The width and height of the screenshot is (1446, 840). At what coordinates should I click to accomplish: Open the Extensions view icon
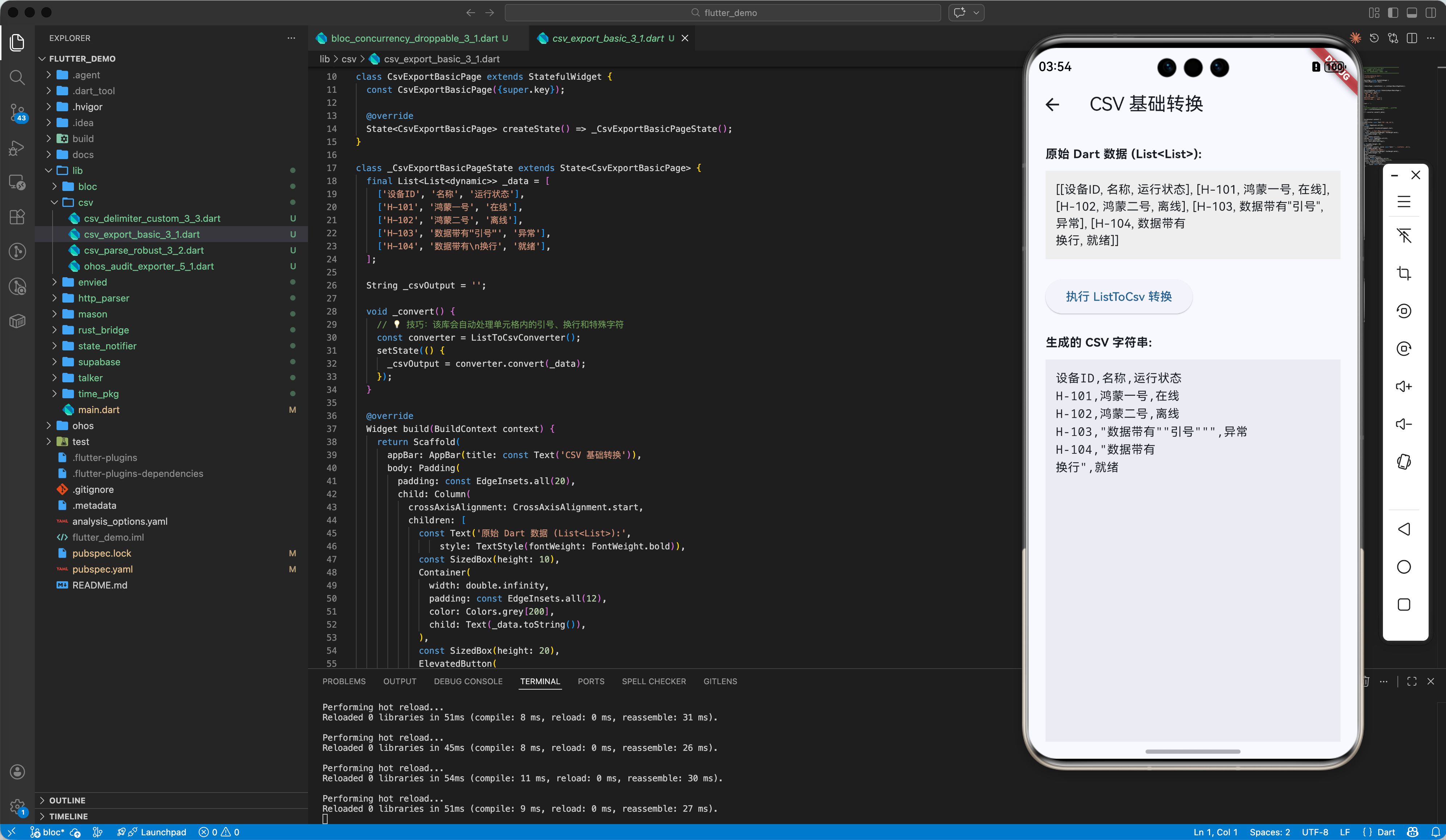(x=17, y=217)
